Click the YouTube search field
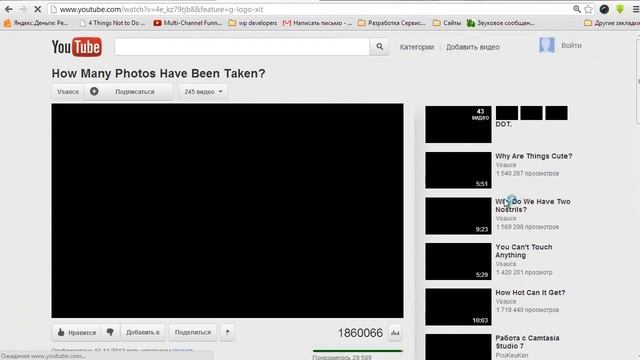 click(242, 47)
